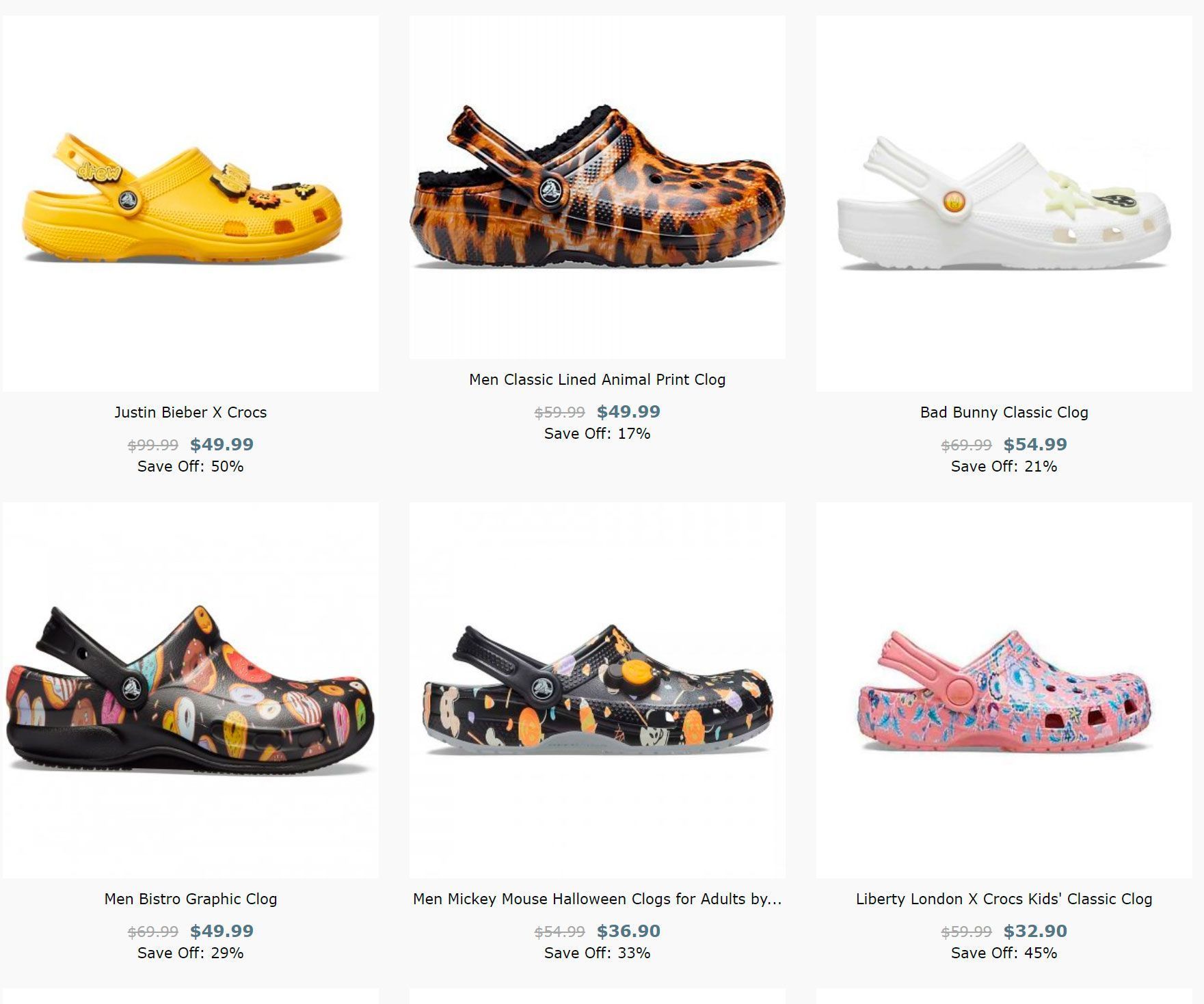The height and width of the screenshot is (1004, 1204).
Task: Select the Save Off 21% badge under Bad Bunny
Action: [x=1004, y=466]
